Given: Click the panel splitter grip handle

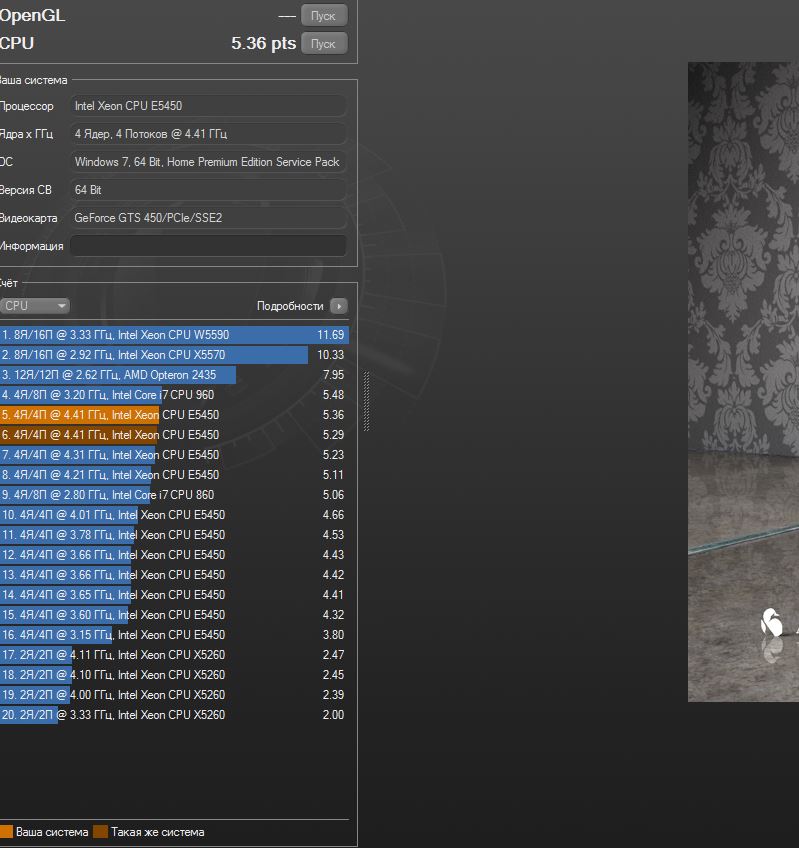Looking at the screenshot, I should (x=366, y=401).
